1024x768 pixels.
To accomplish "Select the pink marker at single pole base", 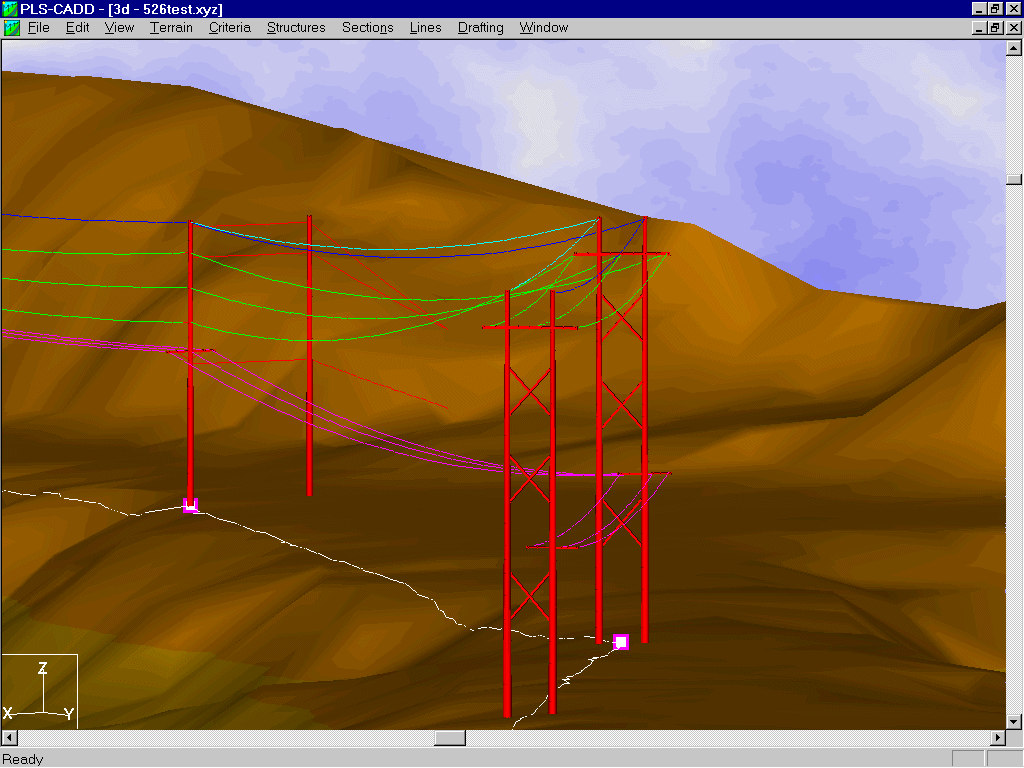I will (x=190, y=506).
